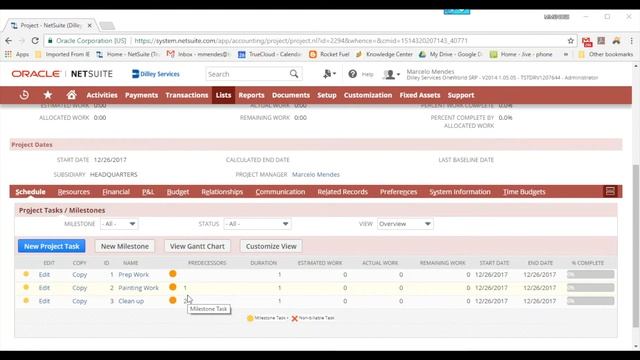This screenshot has width=640, height=360.
Task: Click percent complete bar for Painting Work
Action: (590, 288)
